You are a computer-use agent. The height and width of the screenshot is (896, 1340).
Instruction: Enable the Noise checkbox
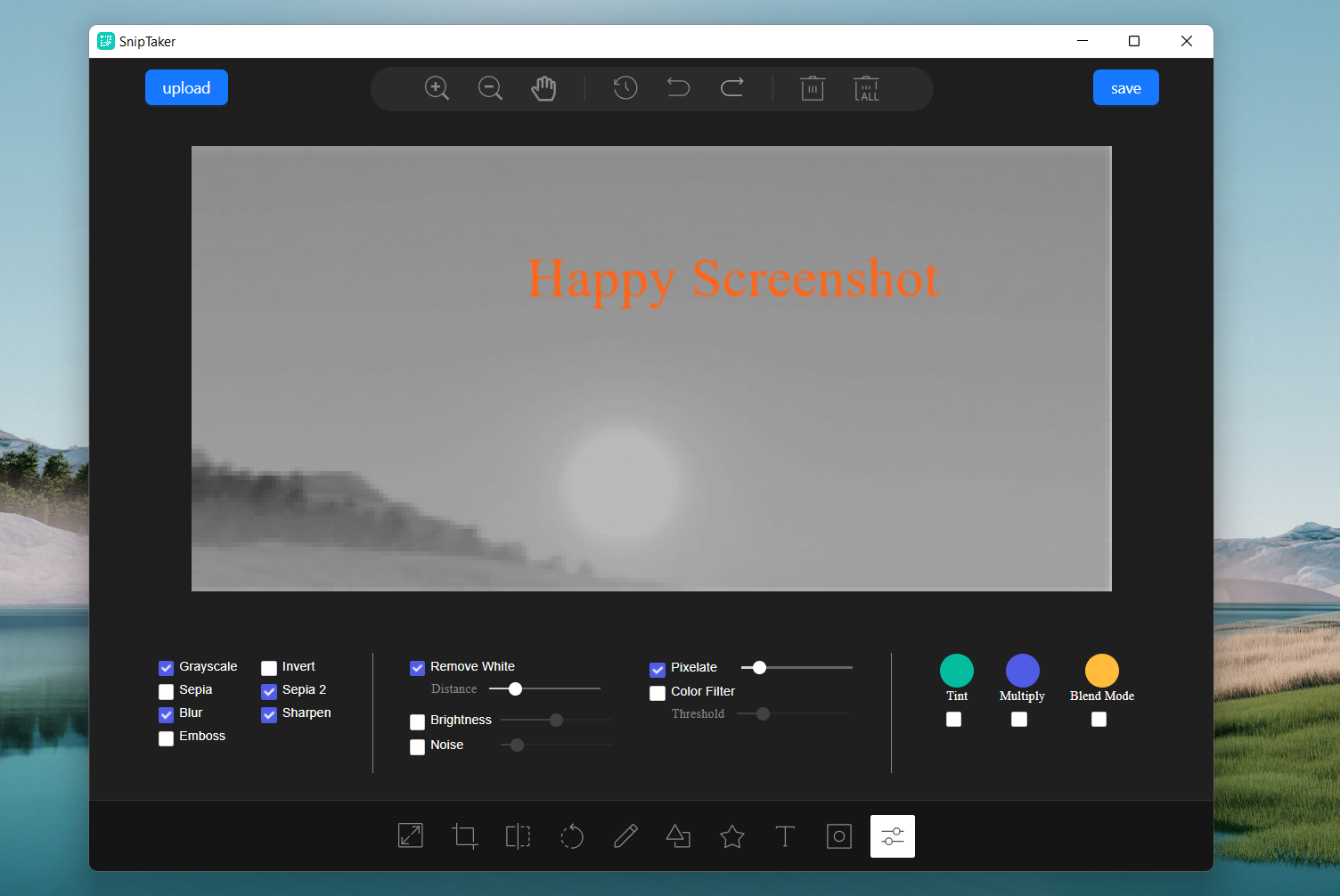[x=417, y=746]
